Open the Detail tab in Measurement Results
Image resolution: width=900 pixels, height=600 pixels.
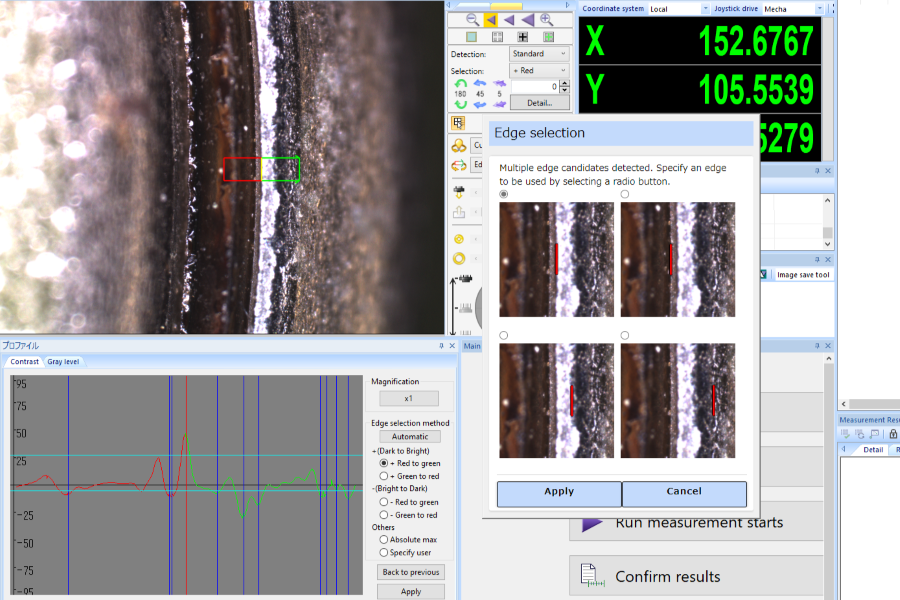coord(873,449)
